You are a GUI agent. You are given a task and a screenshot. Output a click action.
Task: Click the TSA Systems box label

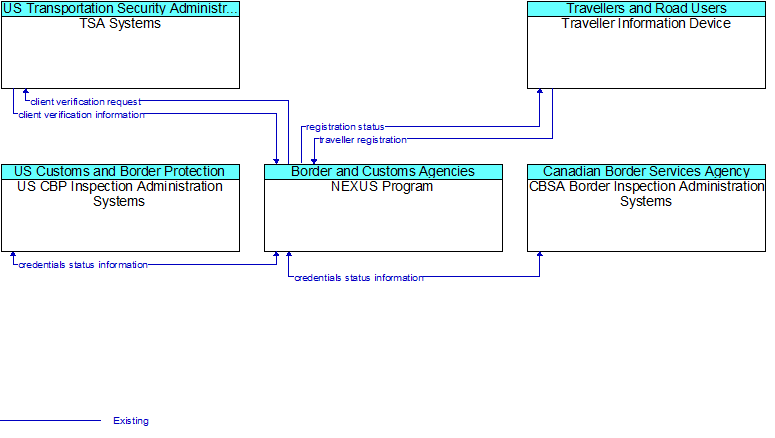[x=120, y=24]
